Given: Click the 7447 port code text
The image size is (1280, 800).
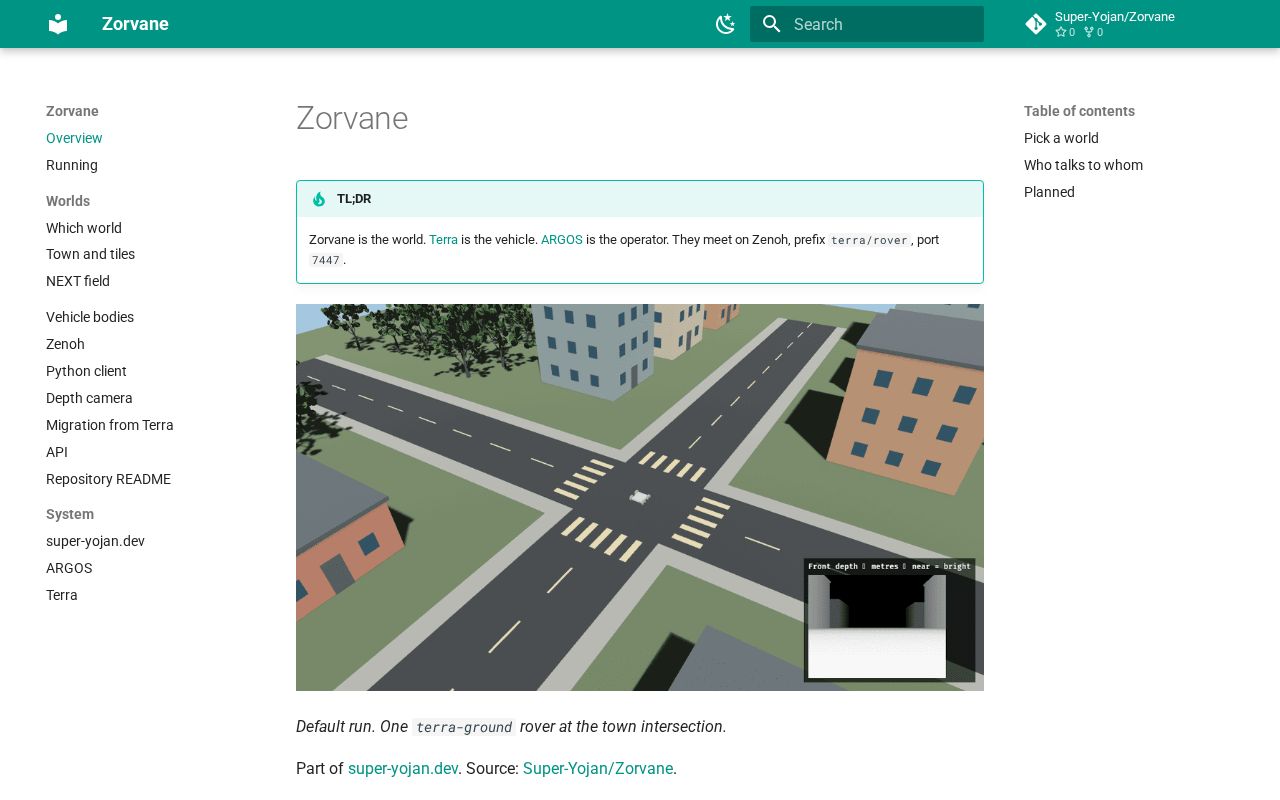Looking at the screenshot, I should (326, 260).
